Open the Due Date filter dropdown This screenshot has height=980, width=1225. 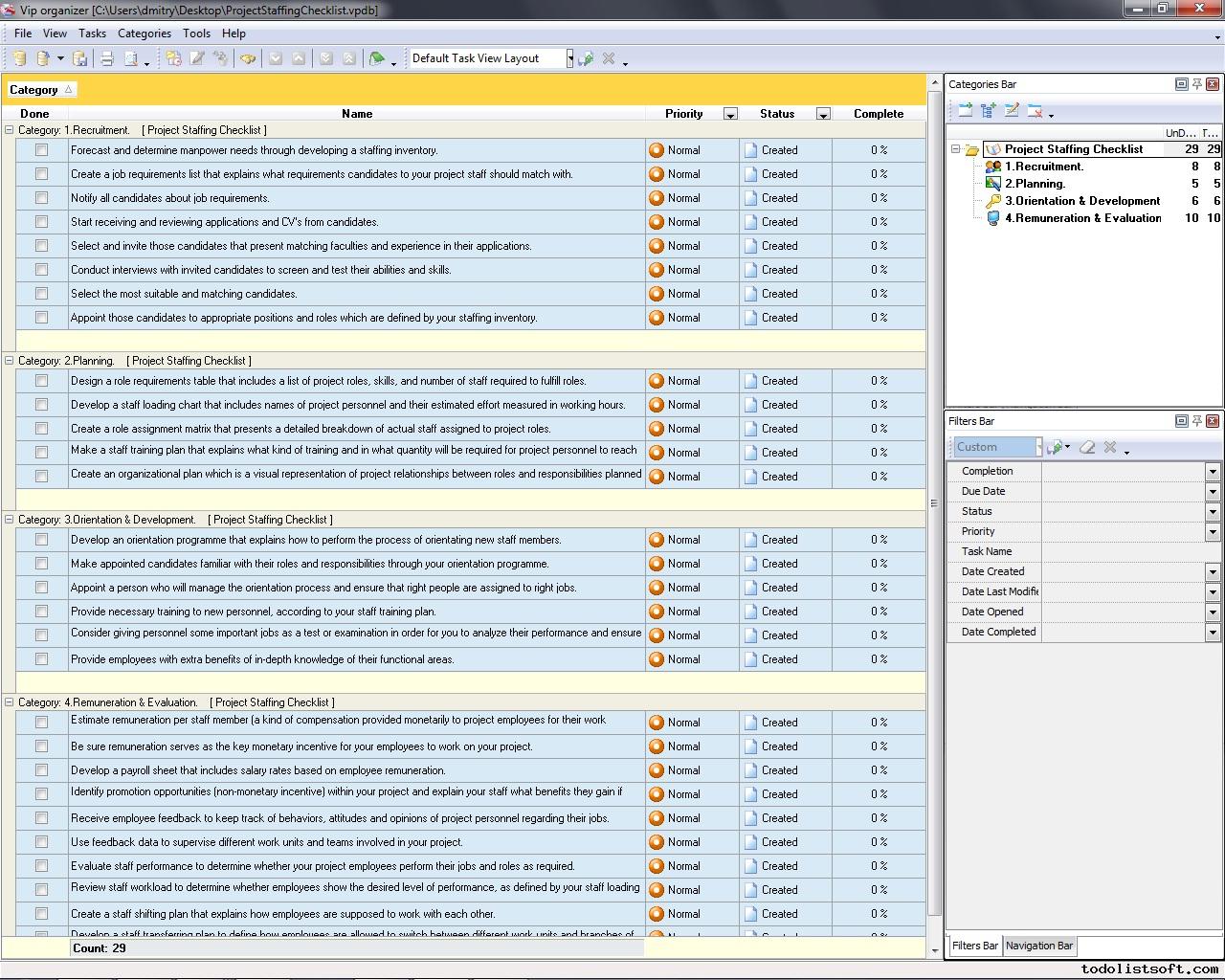click(1212, 492)
